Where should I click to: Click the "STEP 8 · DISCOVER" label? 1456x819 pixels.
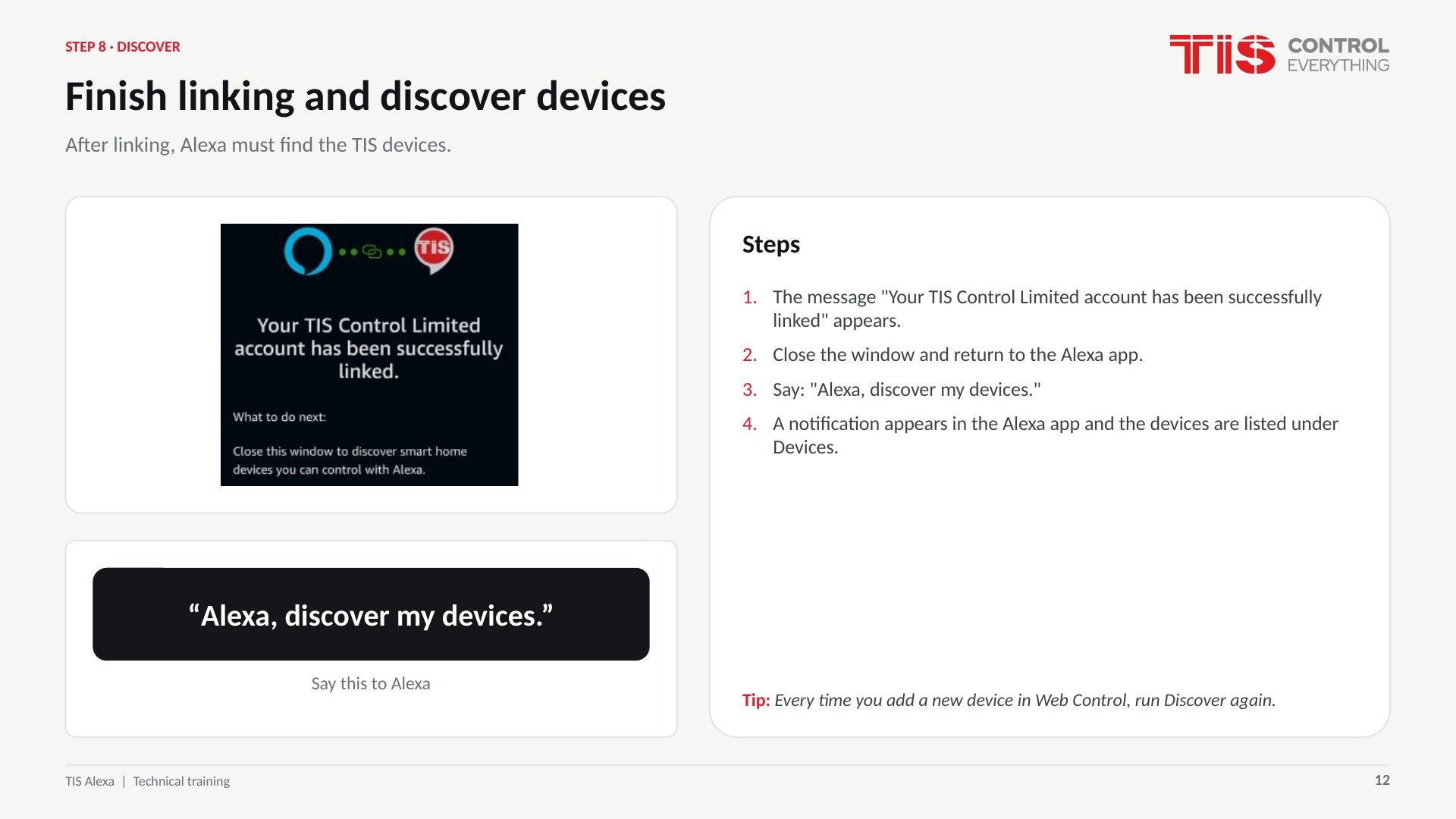[x=123, y=47]
